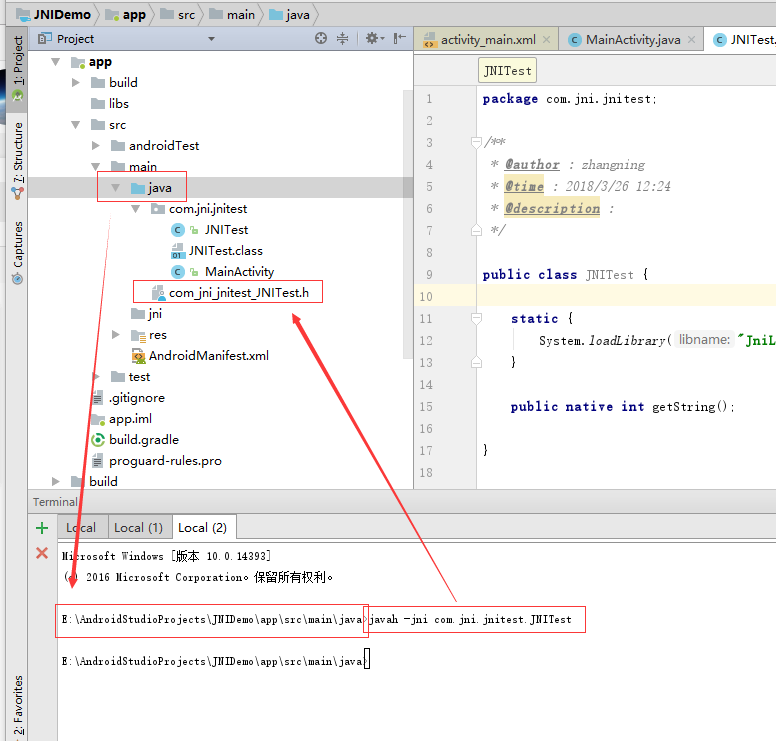776x741 pixels.
Task: Click the getString() method declaration
Action: 623,407
